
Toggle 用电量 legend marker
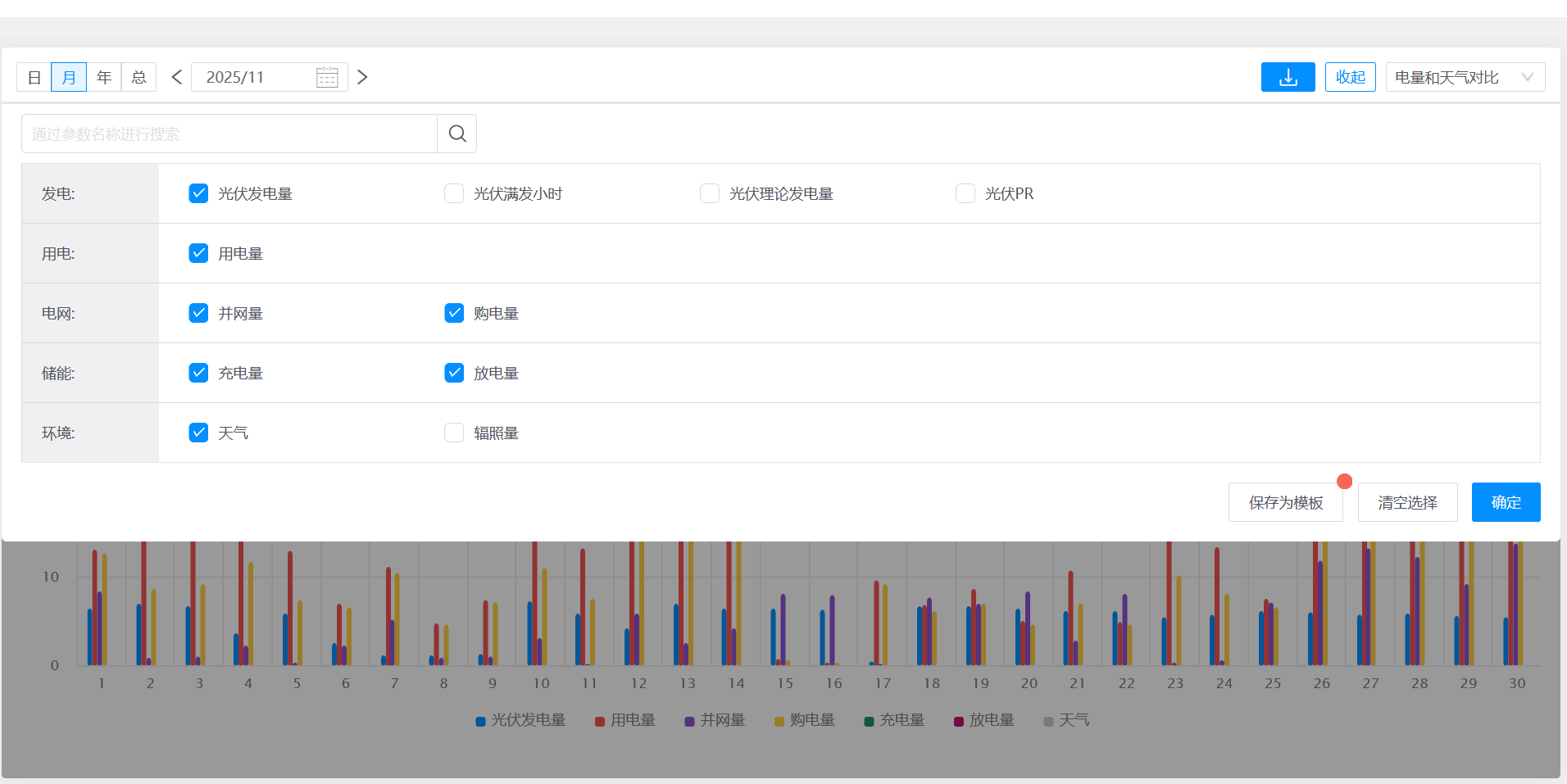click(600, 721)
